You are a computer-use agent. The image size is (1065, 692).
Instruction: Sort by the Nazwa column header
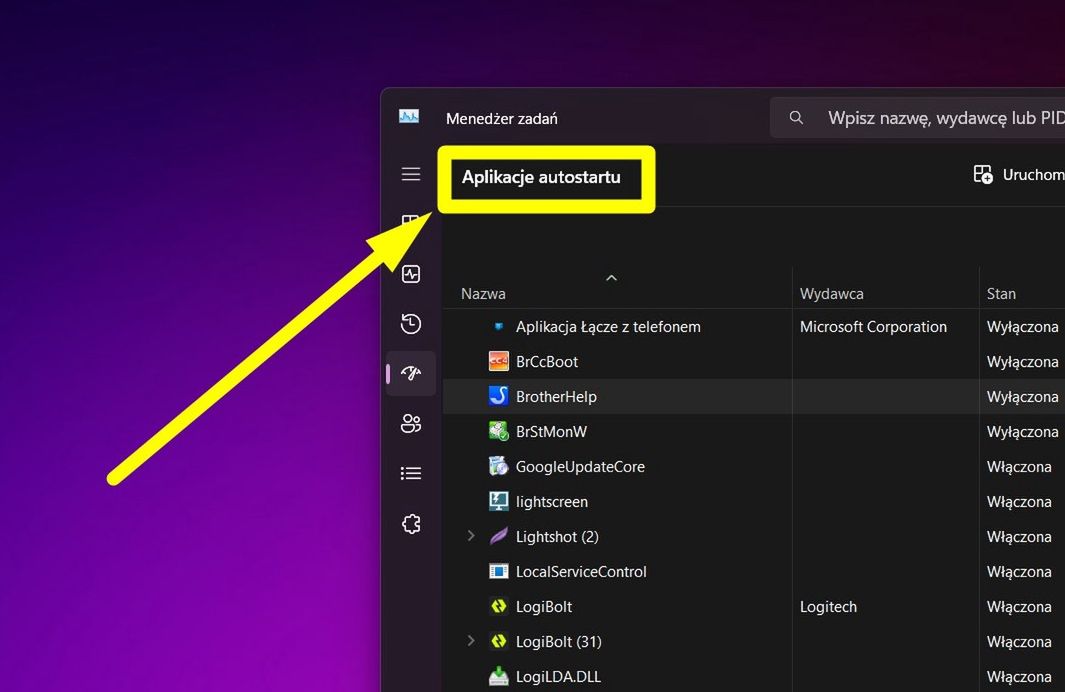pyautogui.click(x=483, y=294)
